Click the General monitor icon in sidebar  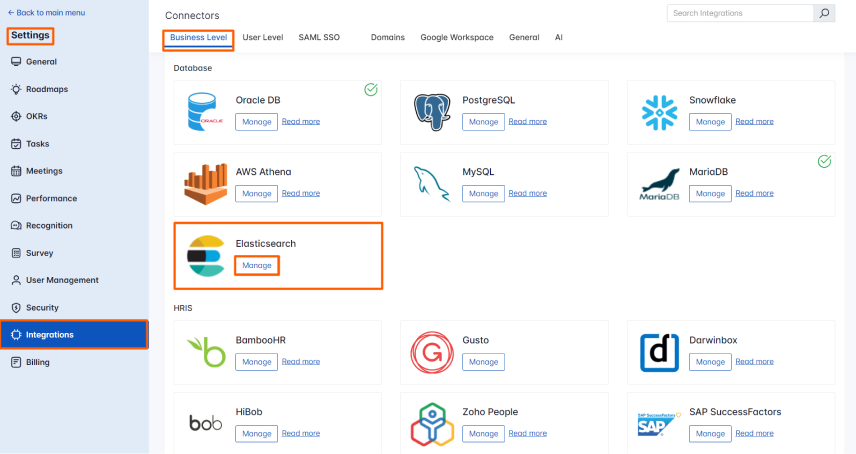[16, 62]
